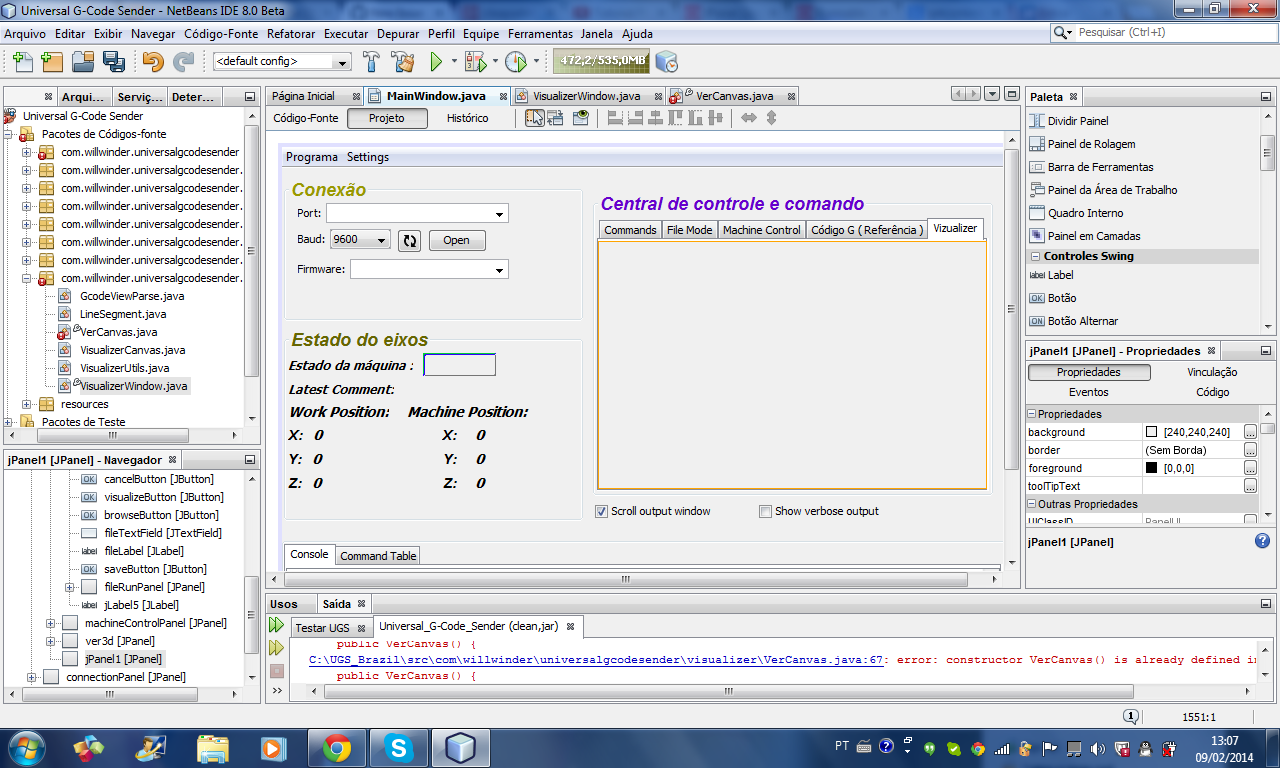Viewport: 1280px width, 768px height.
Task: Click the Redo arrow icon
Action: pos(183,62)
